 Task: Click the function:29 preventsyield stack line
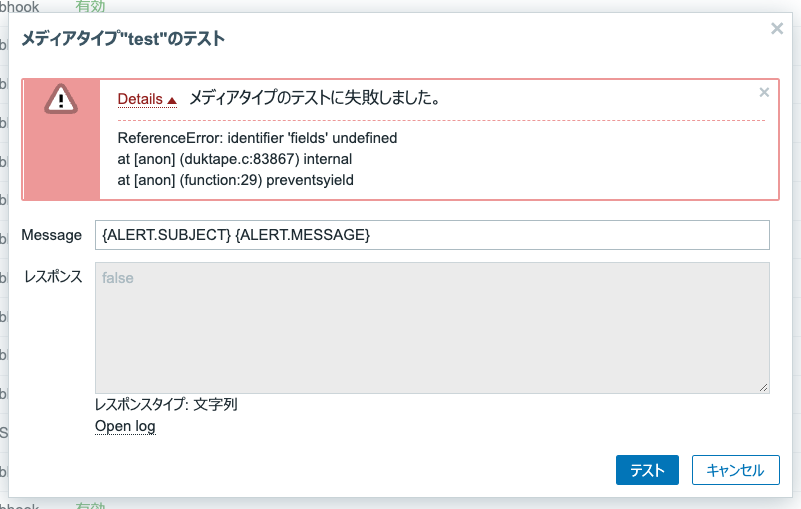click(235, 180)
